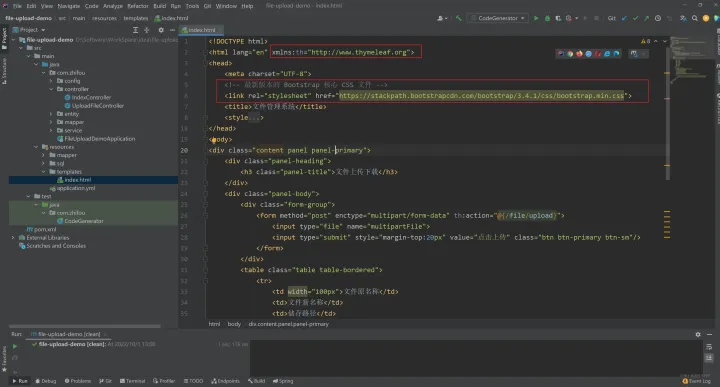Collapse the templates folder
720x387 pixels.
click(44, 172)
